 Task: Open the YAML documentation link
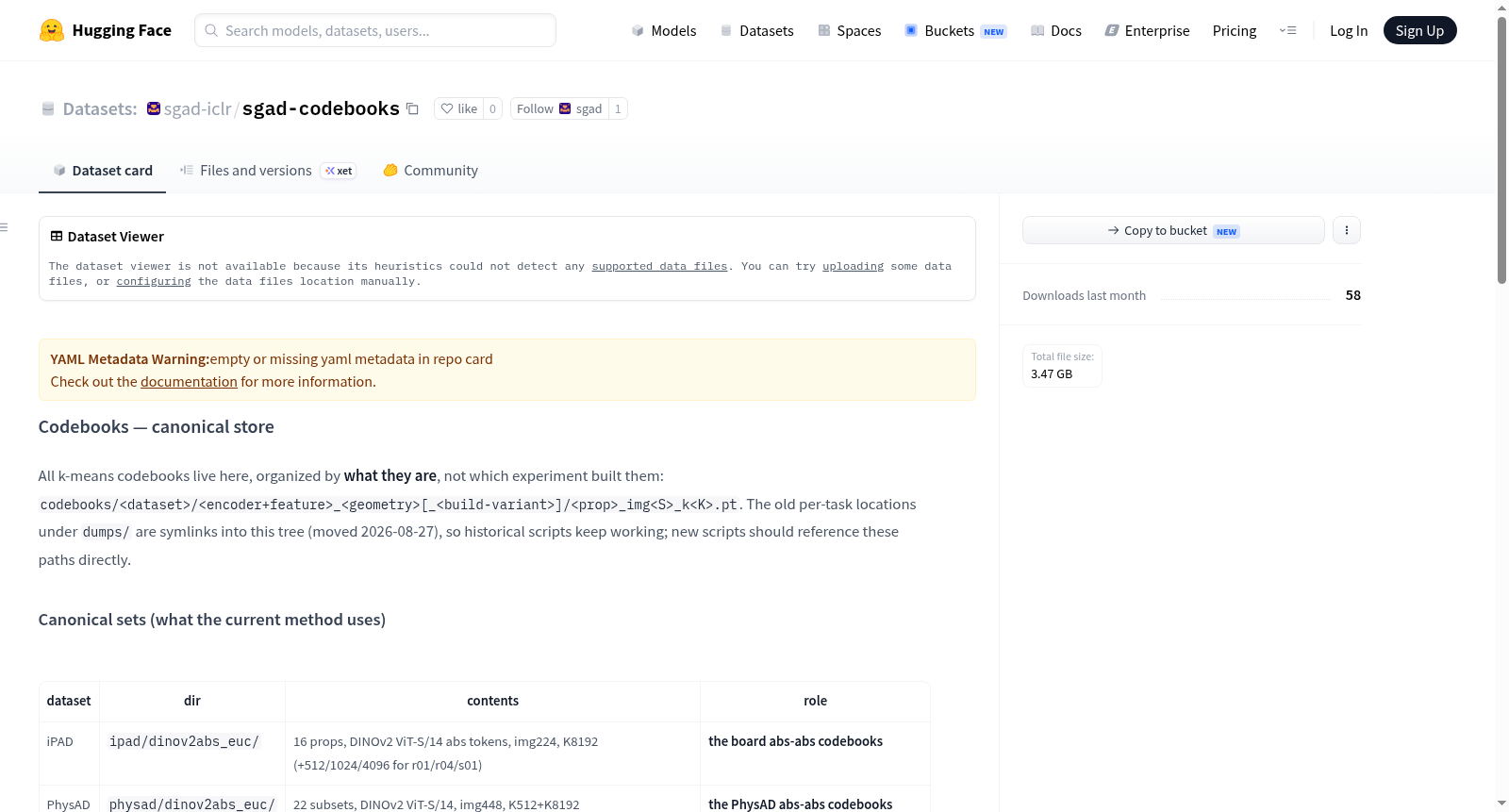[189, 382]
